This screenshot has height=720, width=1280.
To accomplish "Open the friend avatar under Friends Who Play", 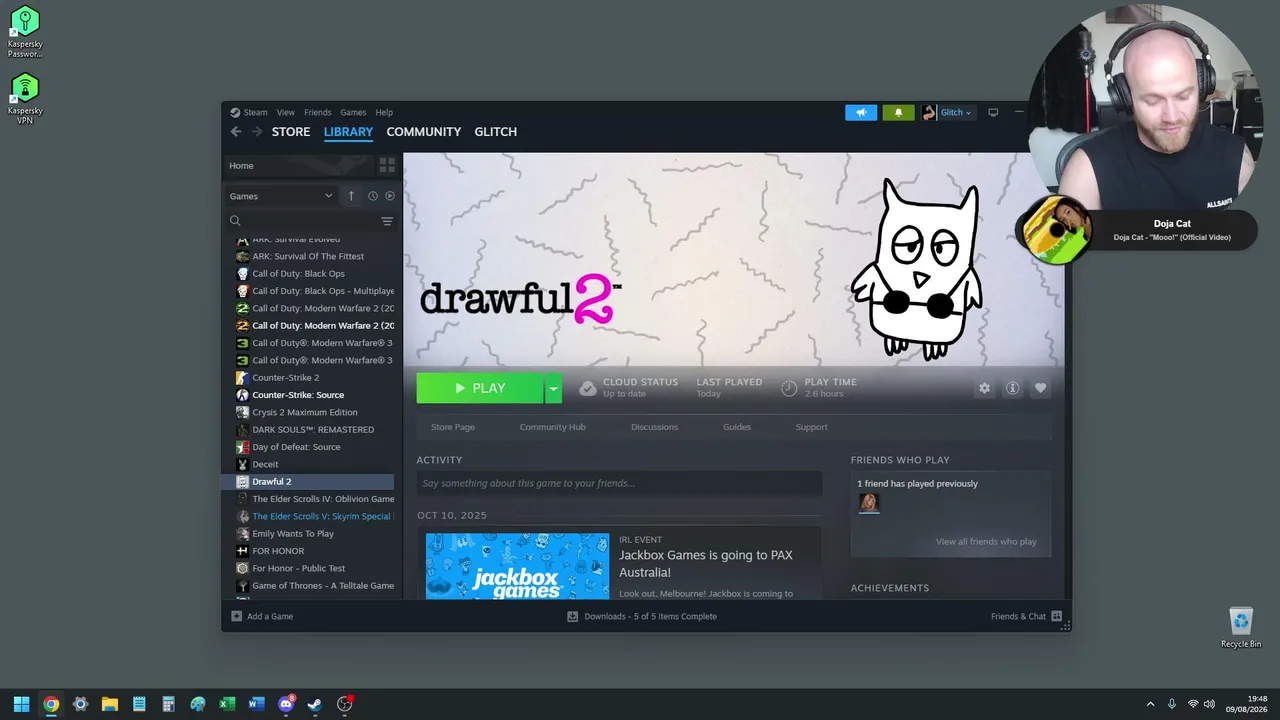I will click(x=869, y=503).
